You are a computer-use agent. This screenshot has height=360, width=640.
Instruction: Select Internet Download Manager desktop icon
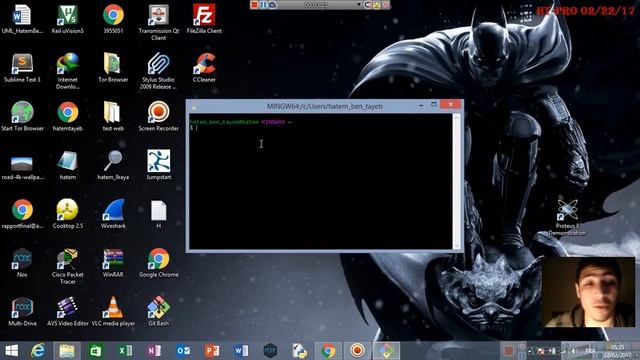(x=68, y=71)
